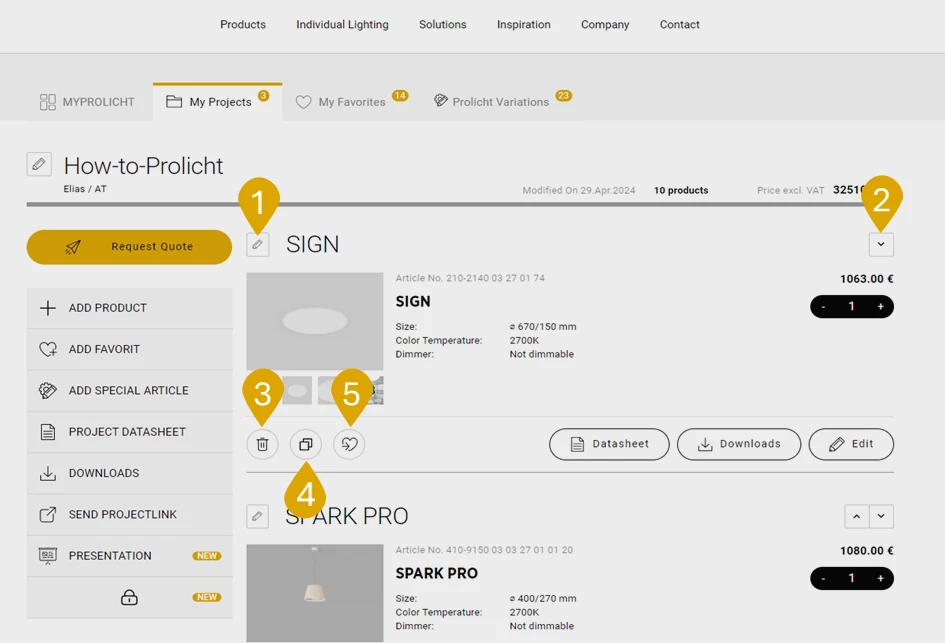Open the Products menu
Image resolution: width=945 pixels, height=643 pixels.
243,25
